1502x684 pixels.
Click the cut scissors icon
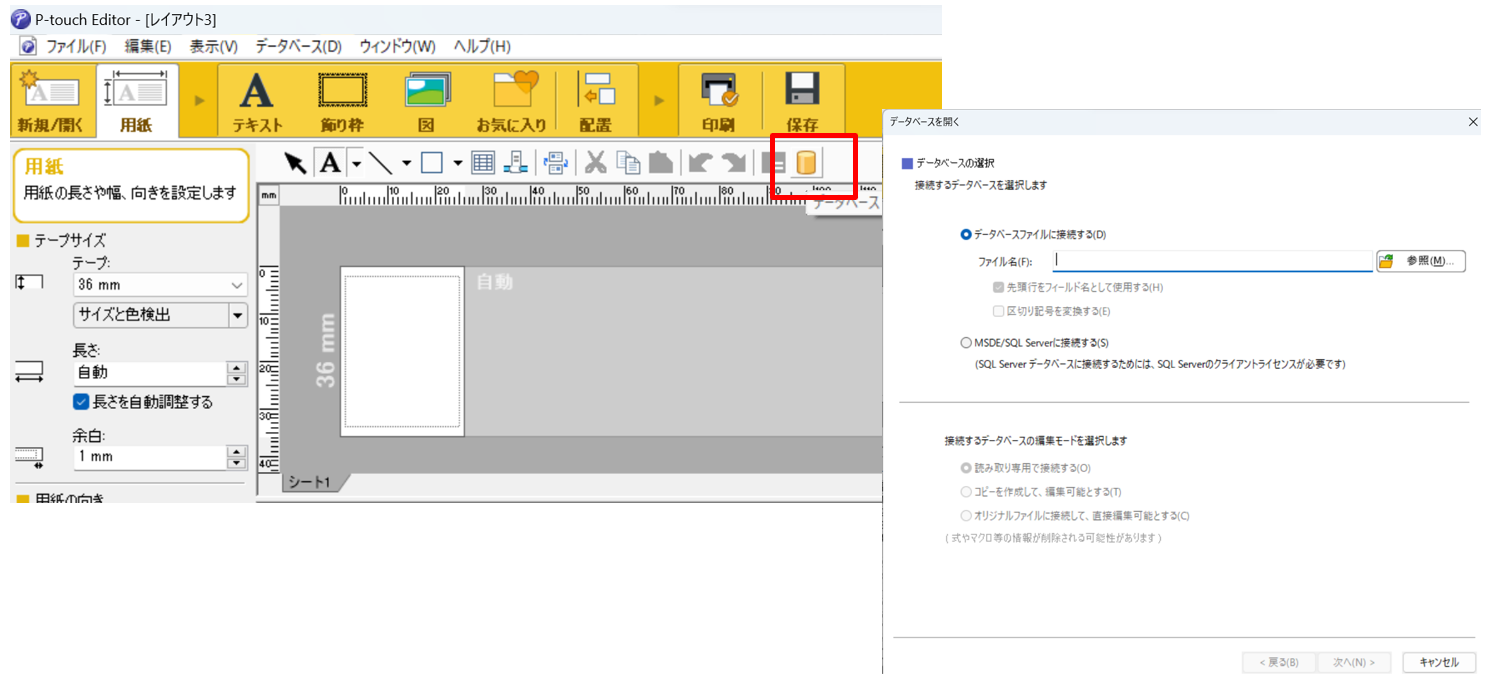[x=596, y=163]
